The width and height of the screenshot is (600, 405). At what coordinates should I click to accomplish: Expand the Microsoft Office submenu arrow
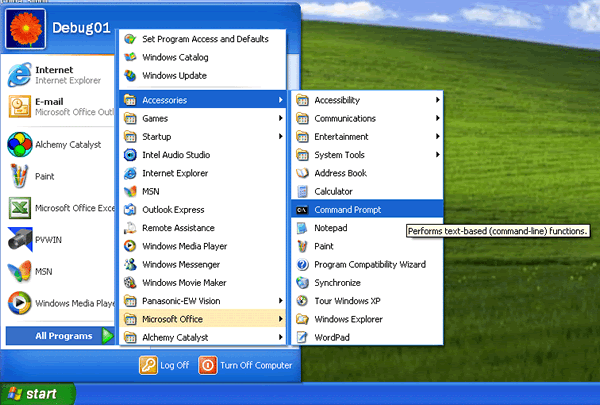click(x=280, y=319)
